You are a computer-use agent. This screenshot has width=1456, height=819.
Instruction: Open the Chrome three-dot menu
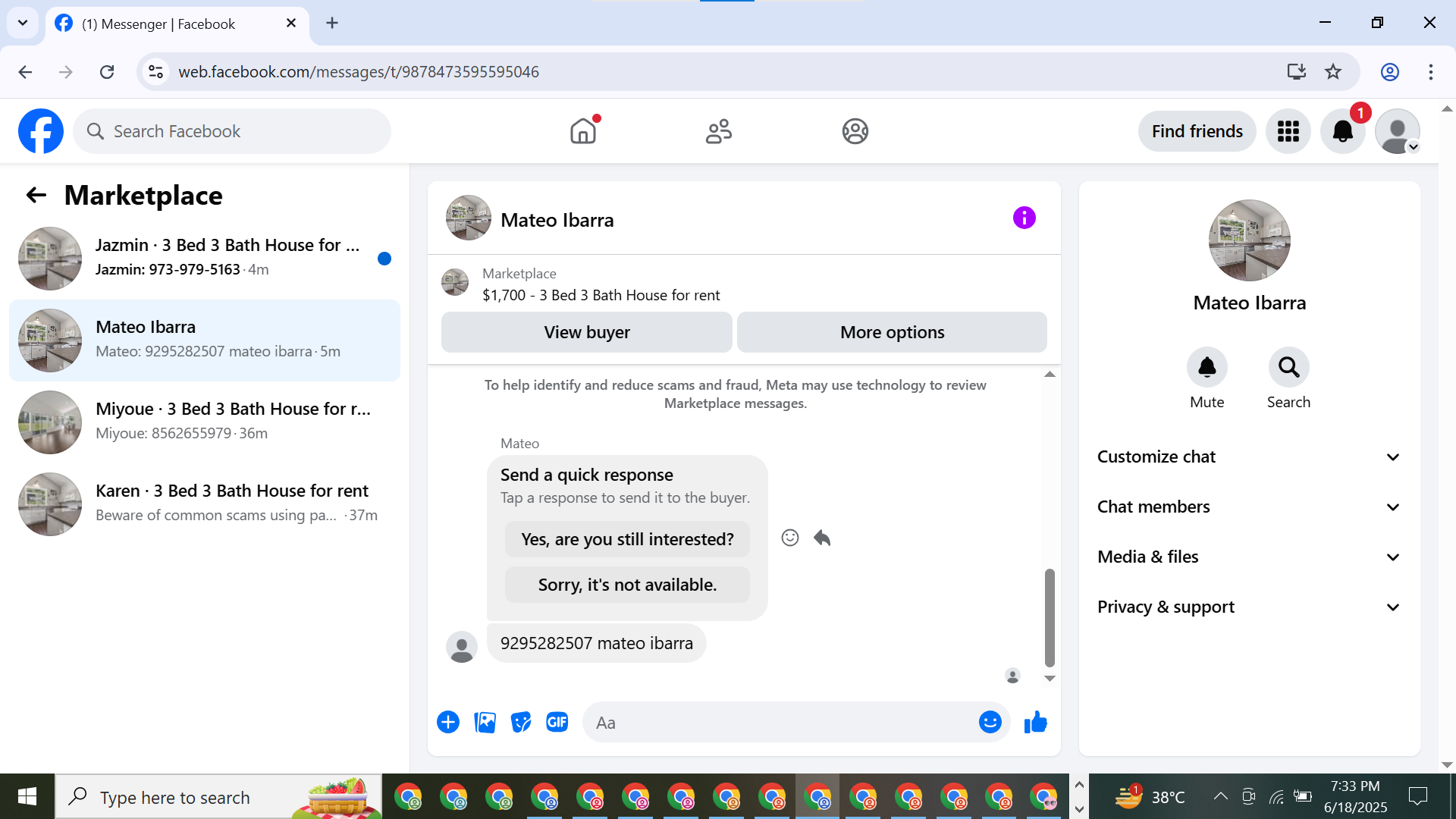[1430, 72]
